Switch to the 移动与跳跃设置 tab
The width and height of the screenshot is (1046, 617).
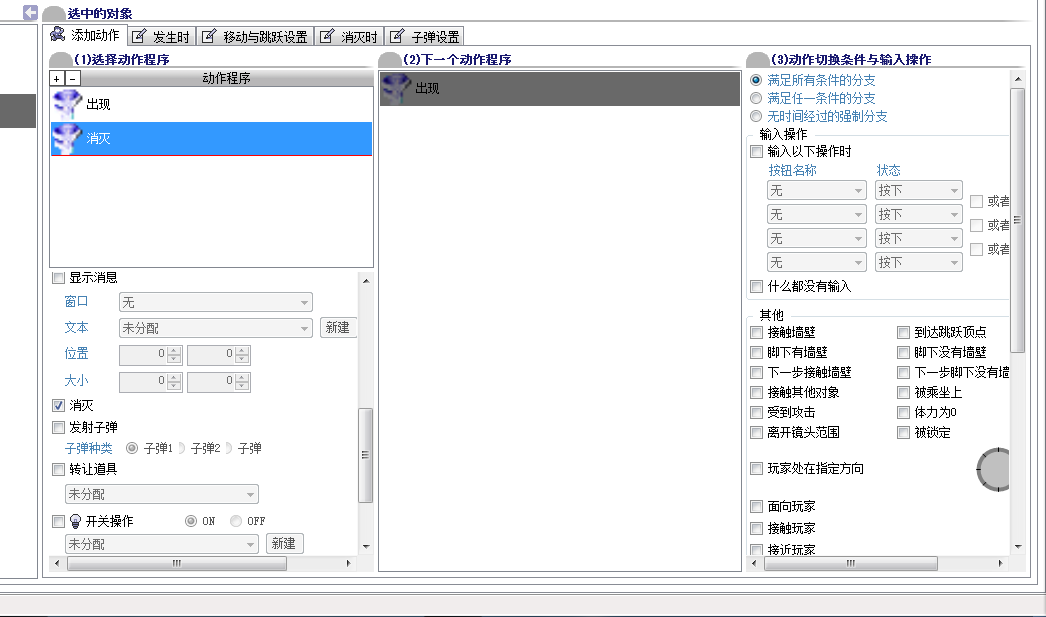coord(255,37)
